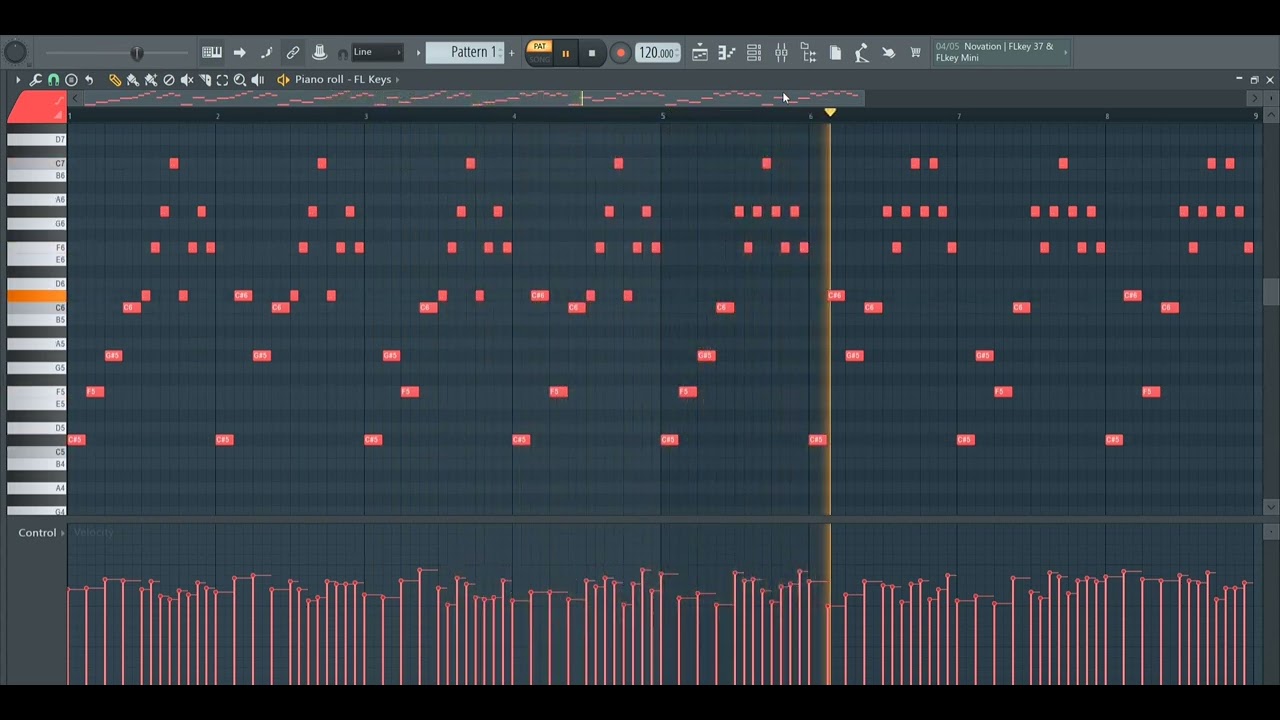Viewport: 1280px width, 720px height.
Task: Stop playback
Action: tap(592, 54)
